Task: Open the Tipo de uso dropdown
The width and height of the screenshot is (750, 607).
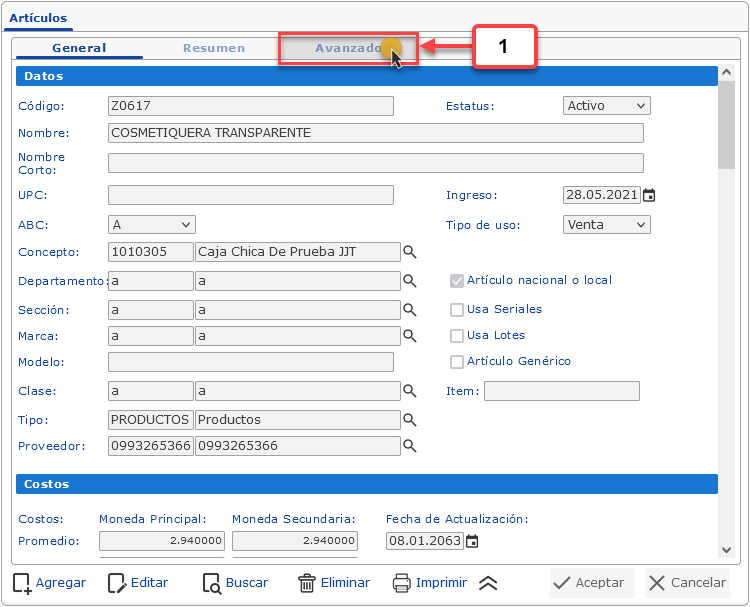Action: coord(606,225)
